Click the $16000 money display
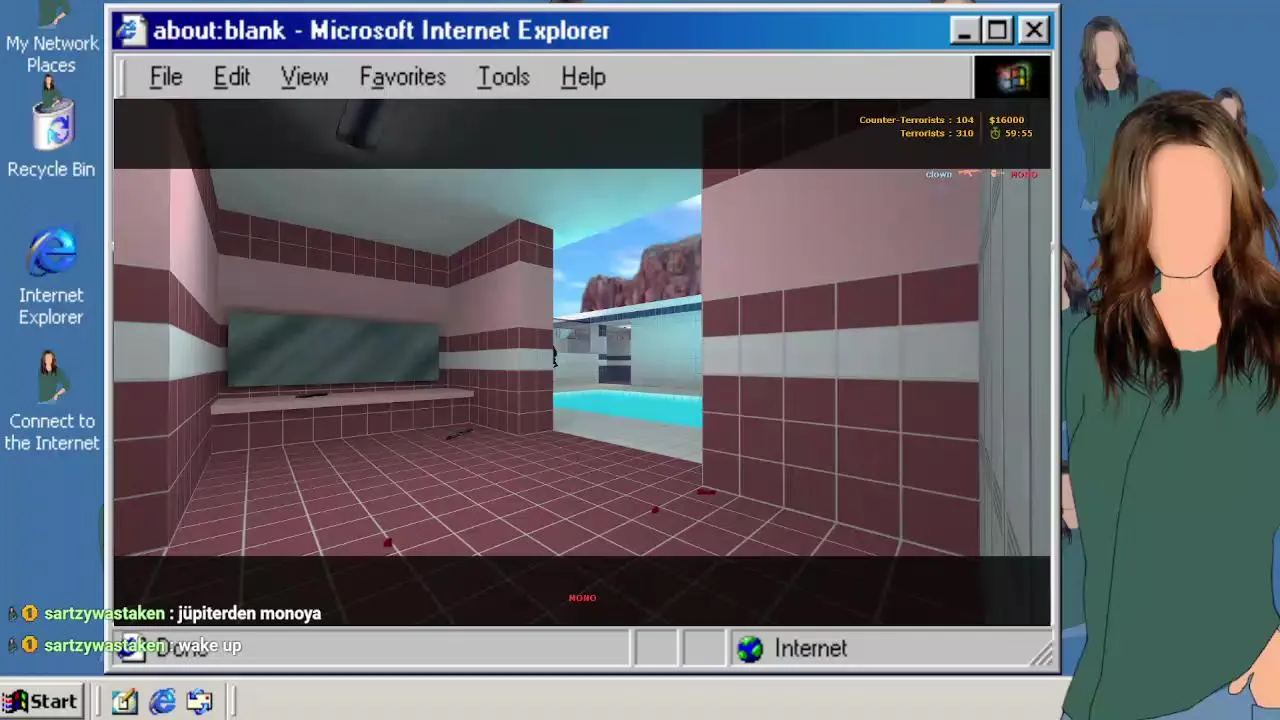The height and width of the screenshot is (720, 1280). [x=1007, y=120]
